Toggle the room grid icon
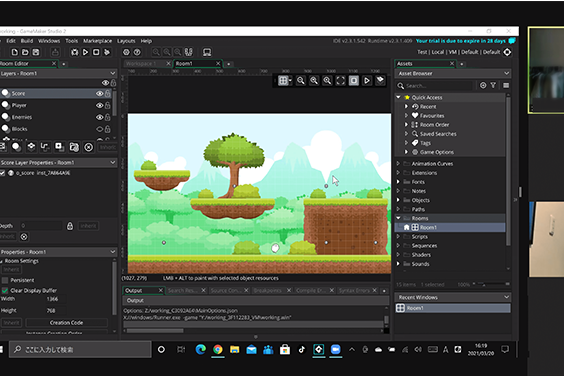564x376 pixels. pyautogui.click(x=283, y=81)
